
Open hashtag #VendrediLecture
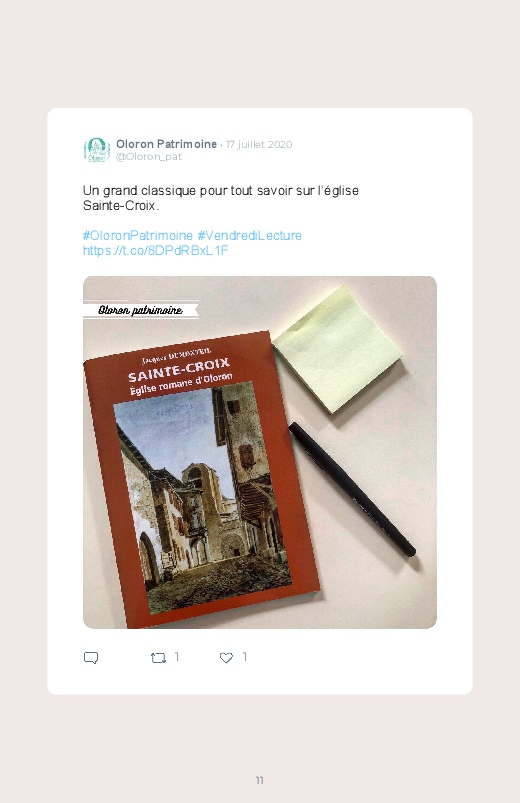[x=249, y=236]
